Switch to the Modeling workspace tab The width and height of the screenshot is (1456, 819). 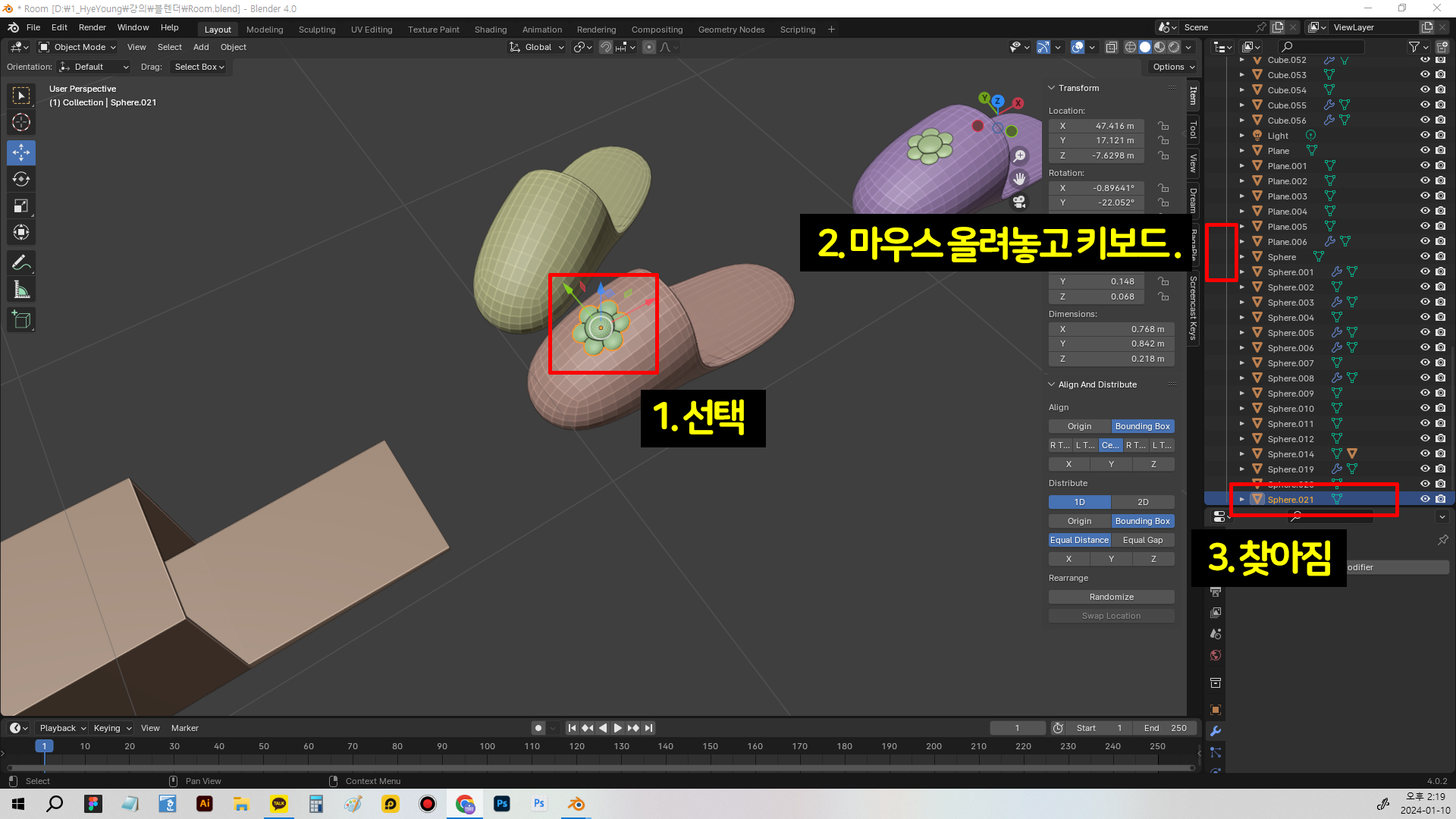tap(265, 30)
